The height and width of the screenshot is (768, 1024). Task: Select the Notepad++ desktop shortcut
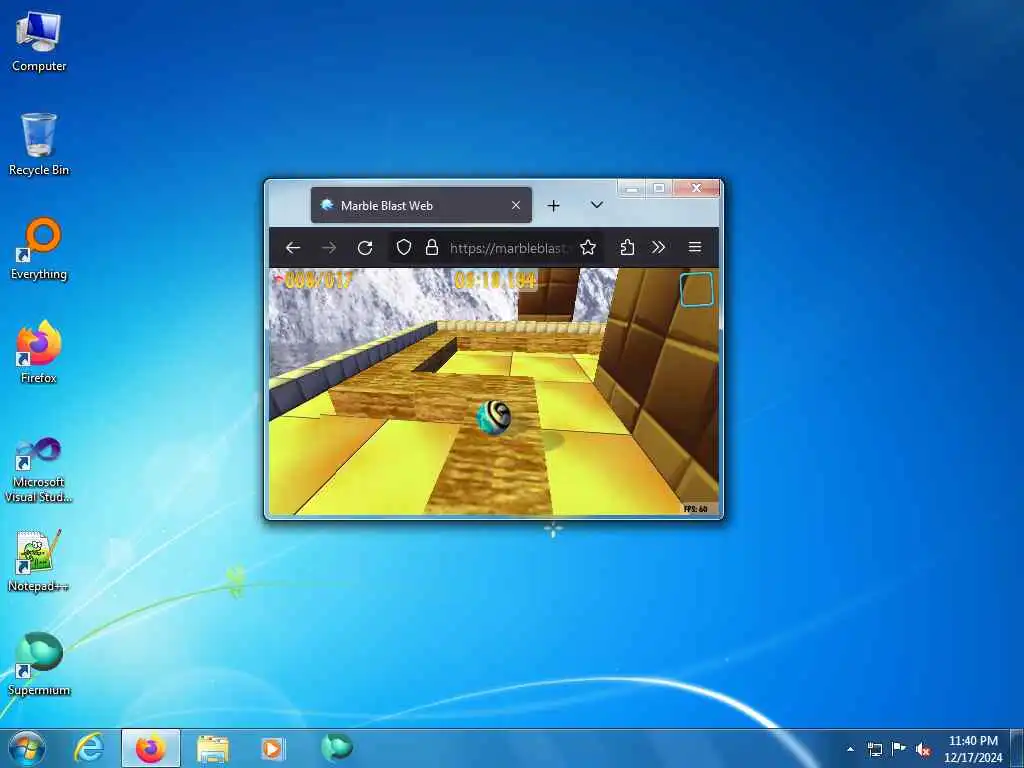39,560
